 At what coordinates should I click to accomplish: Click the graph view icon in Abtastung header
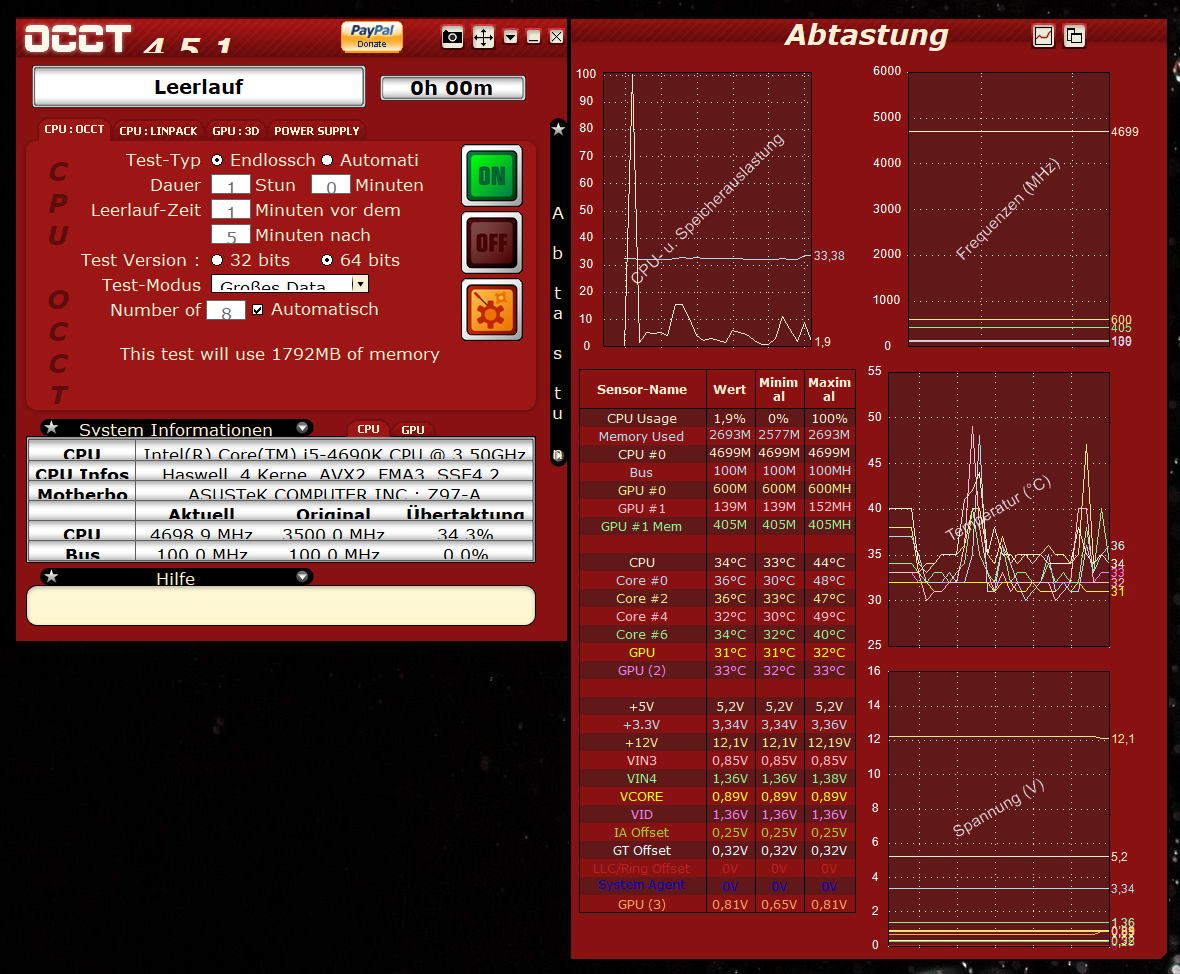[1043, 36]
